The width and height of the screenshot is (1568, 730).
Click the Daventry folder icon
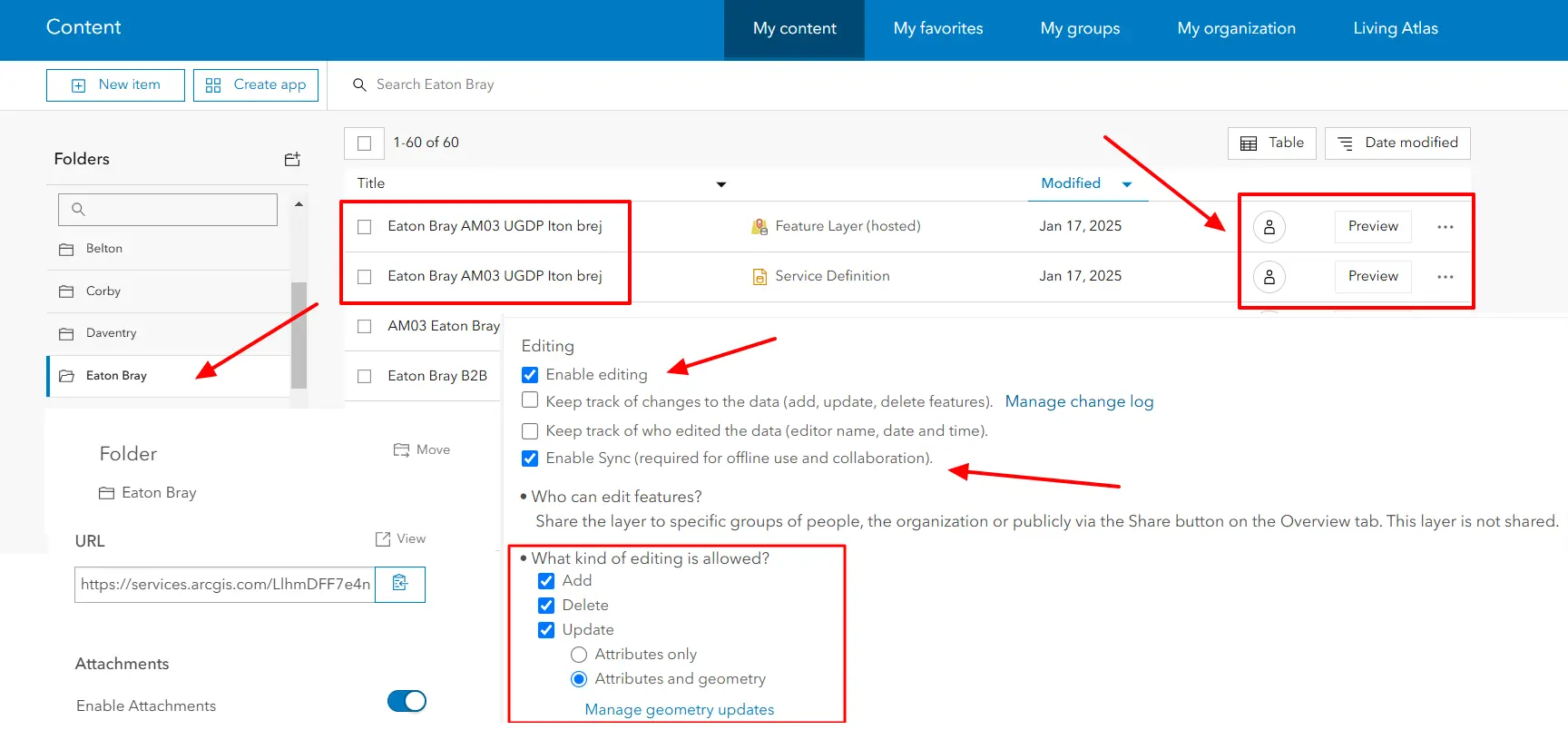pyautogui.click(x=66, y=333)
